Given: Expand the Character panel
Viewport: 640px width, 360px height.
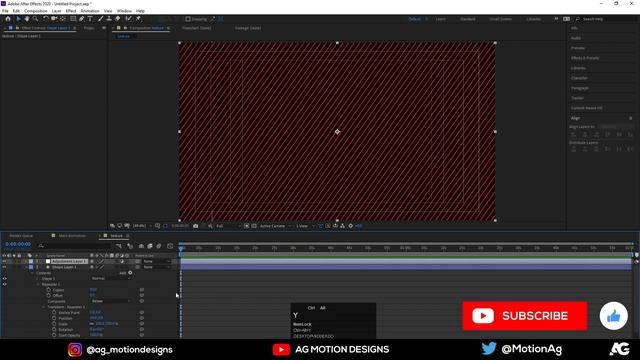Looking at the screenshot, I should [579, 78].
